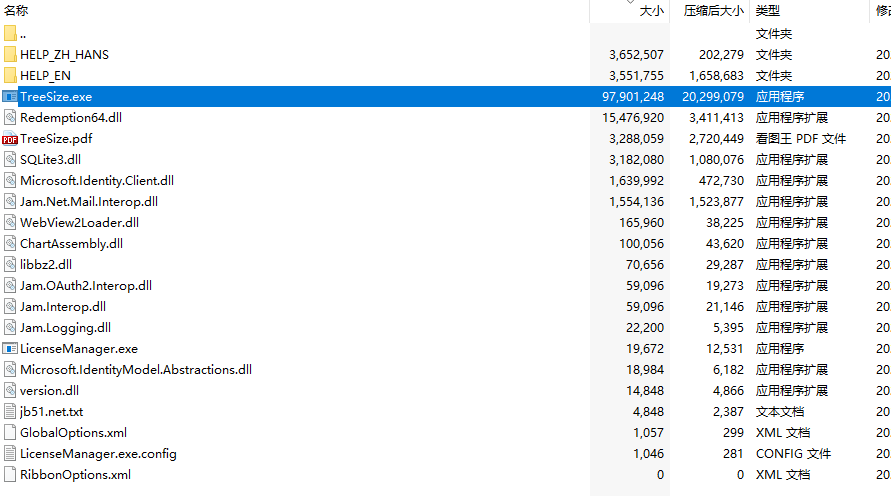This screenshot has width=891, height=496.
Task: Select the file name TreeSize.pdf
Action: coord(56,139)
